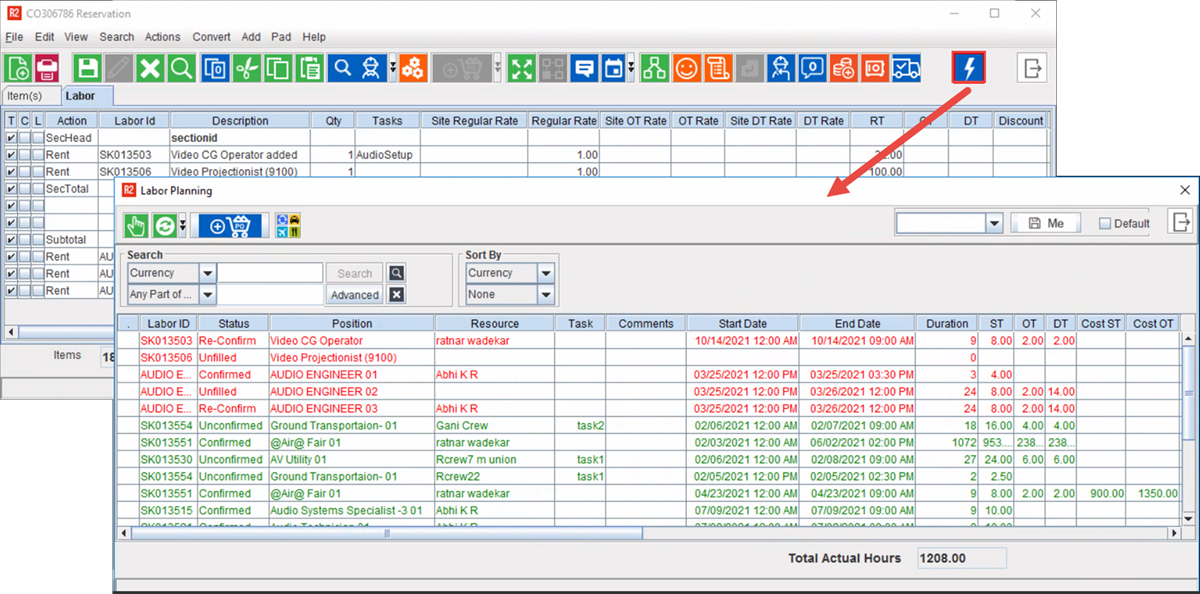The height and width of the screenshot is (594, 1200).
Task: Click the Advanced search button
Action: tap(355, 295)
